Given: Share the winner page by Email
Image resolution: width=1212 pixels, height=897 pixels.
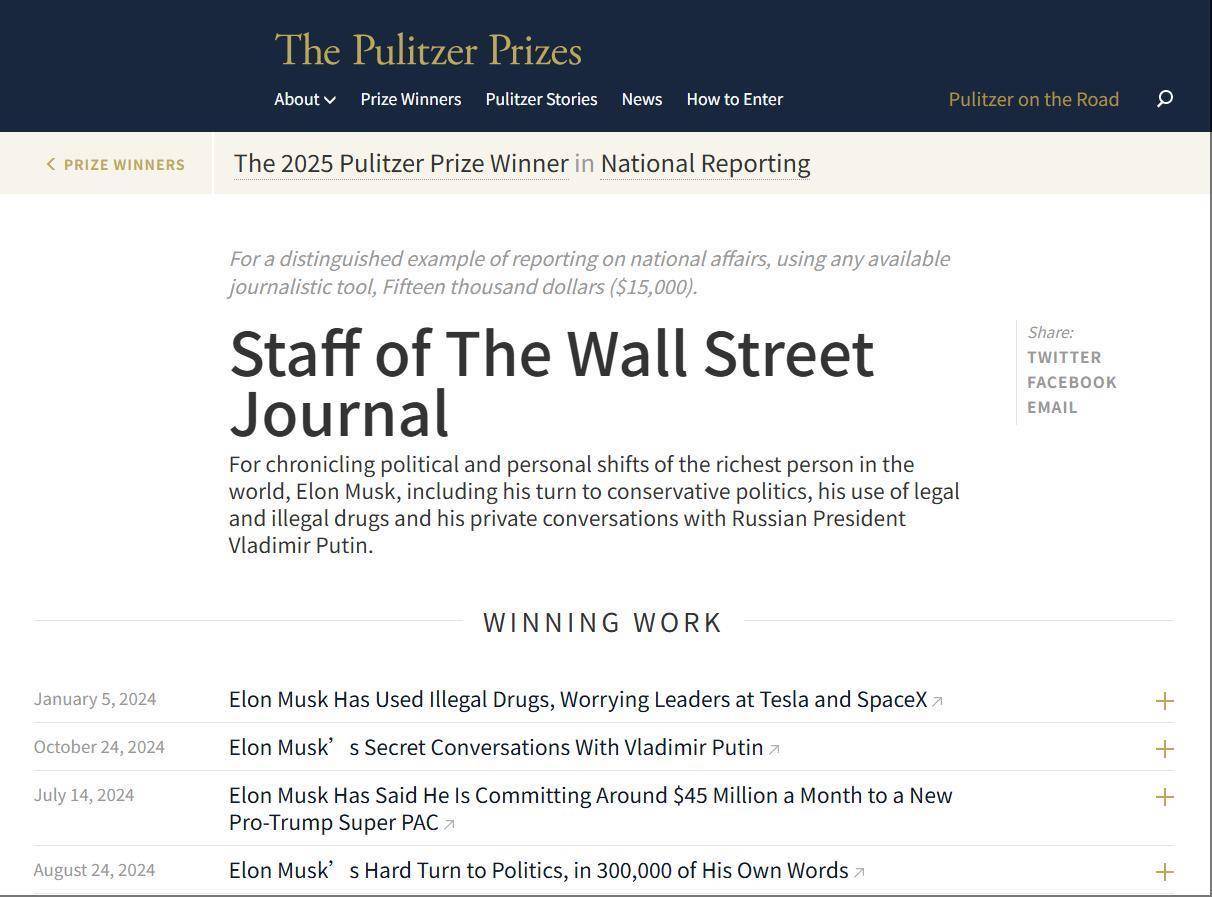Looking at the screenshot, I should point(1052,407).
